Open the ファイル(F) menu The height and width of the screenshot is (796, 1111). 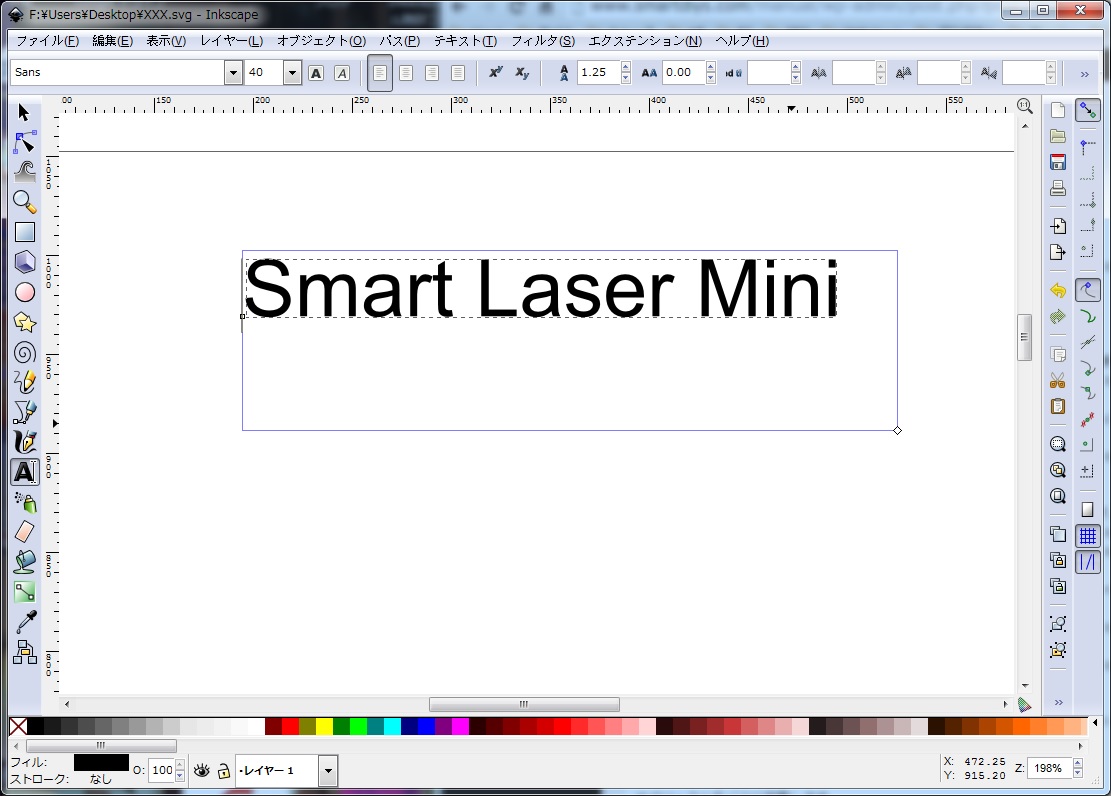[x=47, y=41]
